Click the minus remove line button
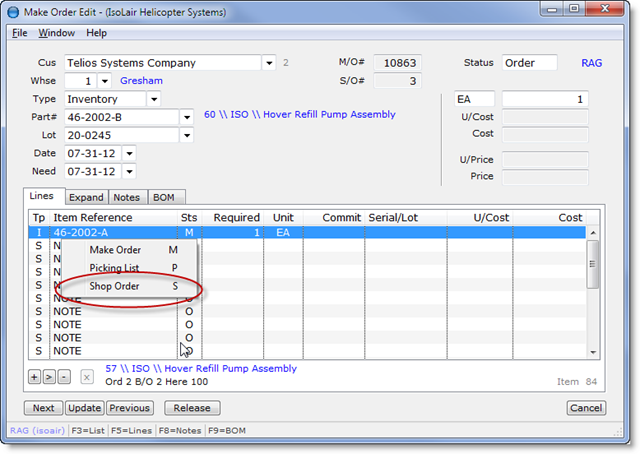 63,377
